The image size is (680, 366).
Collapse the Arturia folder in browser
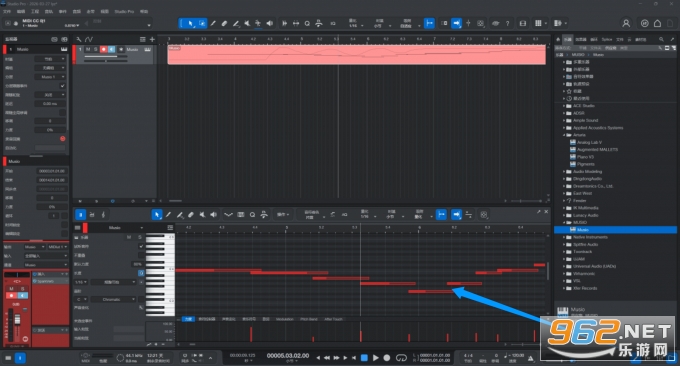pyautogui.click(x=564, y=135)
